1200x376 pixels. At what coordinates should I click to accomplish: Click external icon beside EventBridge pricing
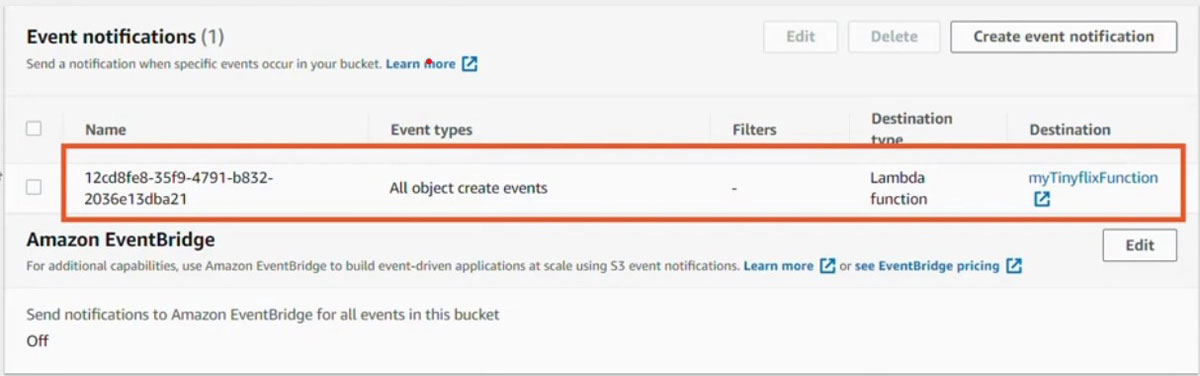tap(1014, 266)
